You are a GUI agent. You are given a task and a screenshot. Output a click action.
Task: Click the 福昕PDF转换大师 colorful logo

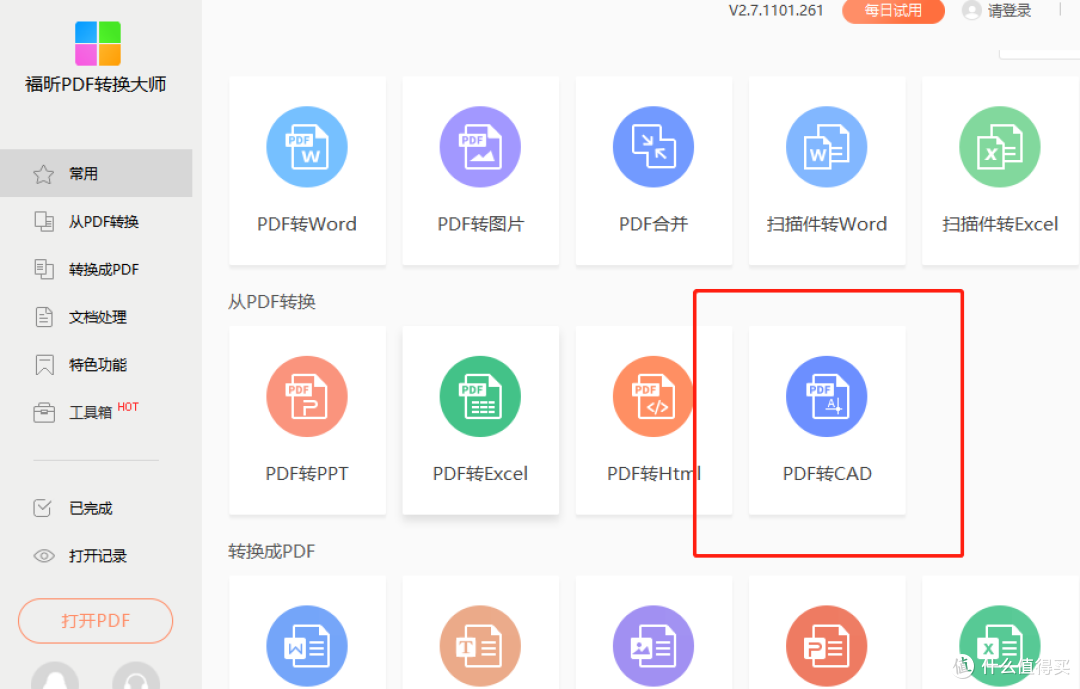[98, 43]
